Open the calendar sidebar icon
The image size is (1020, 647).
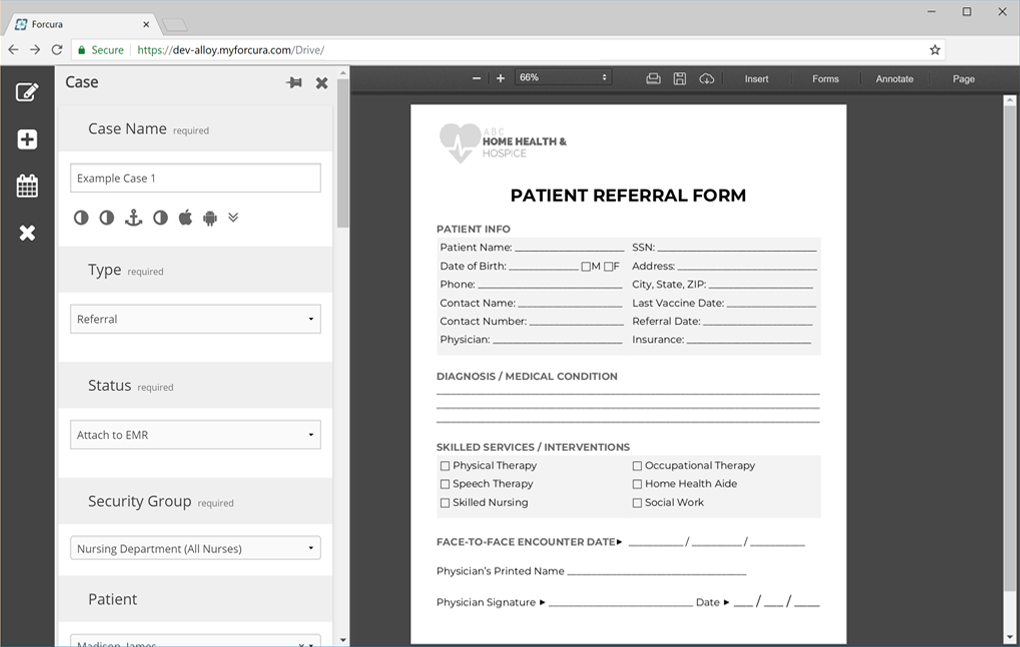(x=27, y=186)
